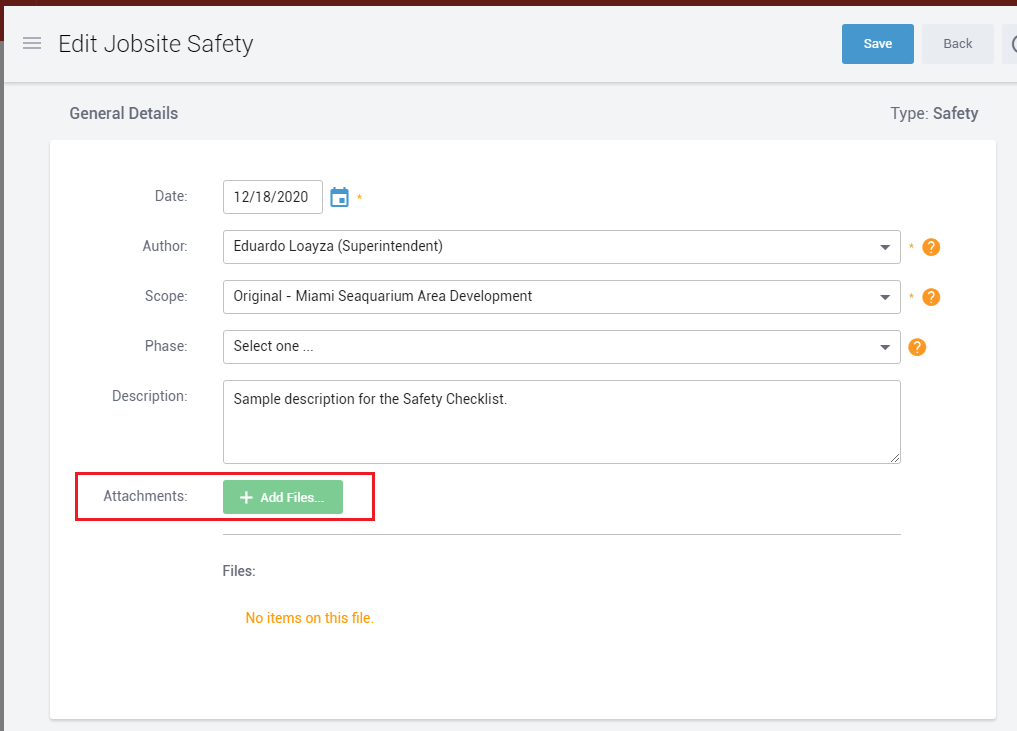
Task: Open the calendar date picker icon
Action: coord(340,197)
